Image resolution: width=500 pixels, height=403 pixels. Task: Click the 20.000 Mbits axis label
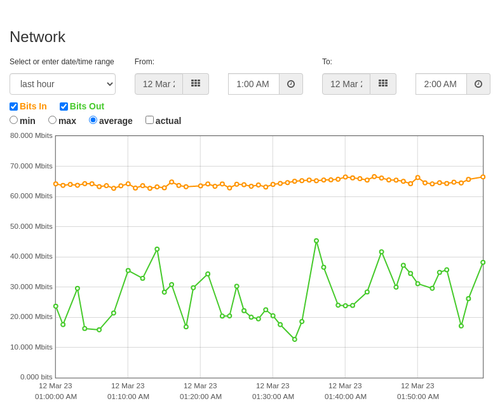pos(31,317)
